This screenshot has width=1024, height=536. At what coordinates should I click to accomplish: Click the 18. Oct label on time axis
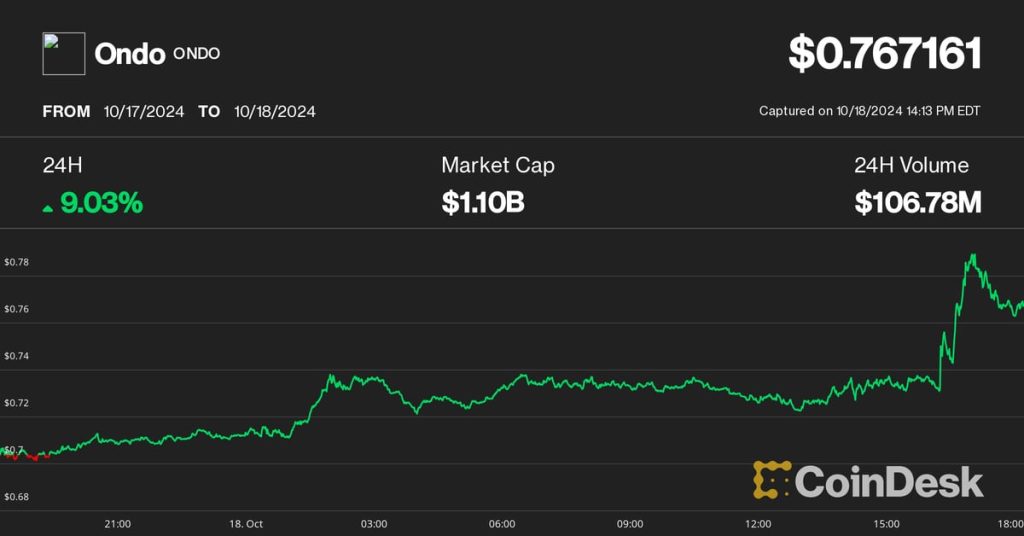click(246, 524)
